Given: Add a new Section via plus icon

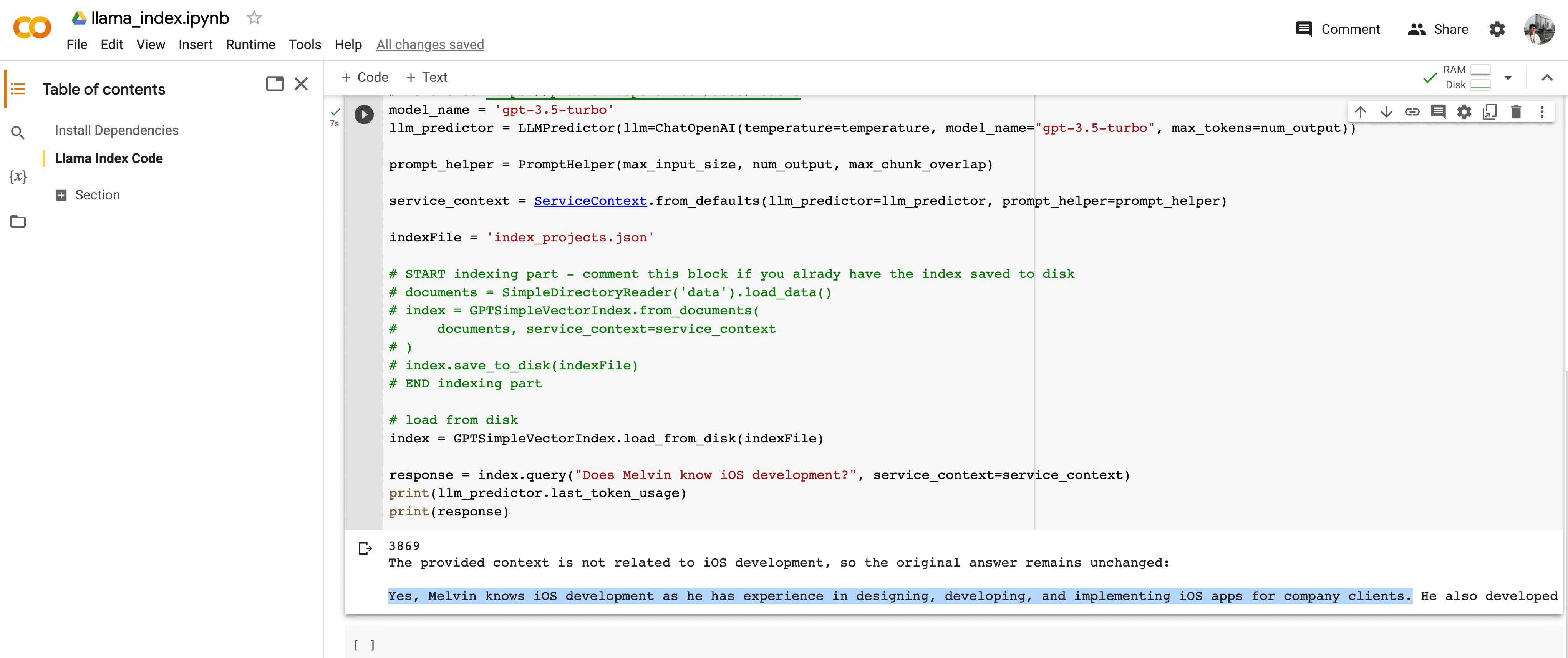Looking at the screenshot, I should pos(61,195).
